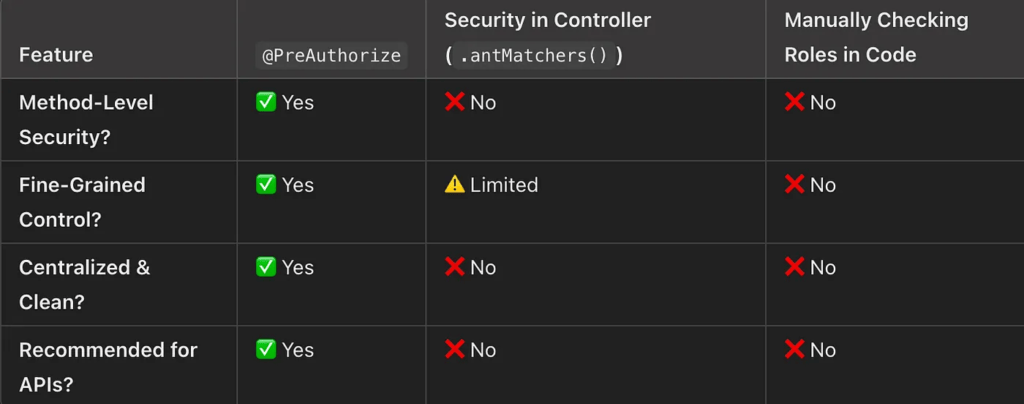Click red X under Manually Checking for Centralized & Clean
Viewport: 1024px width, 404px height.
(x=795, y=267)
